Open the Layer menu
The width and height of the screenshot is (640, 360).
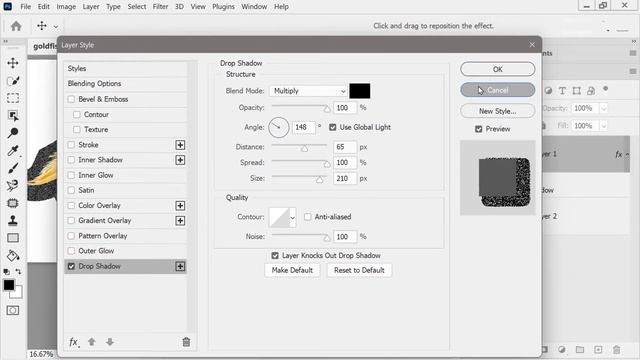click(x=91, y=7)
